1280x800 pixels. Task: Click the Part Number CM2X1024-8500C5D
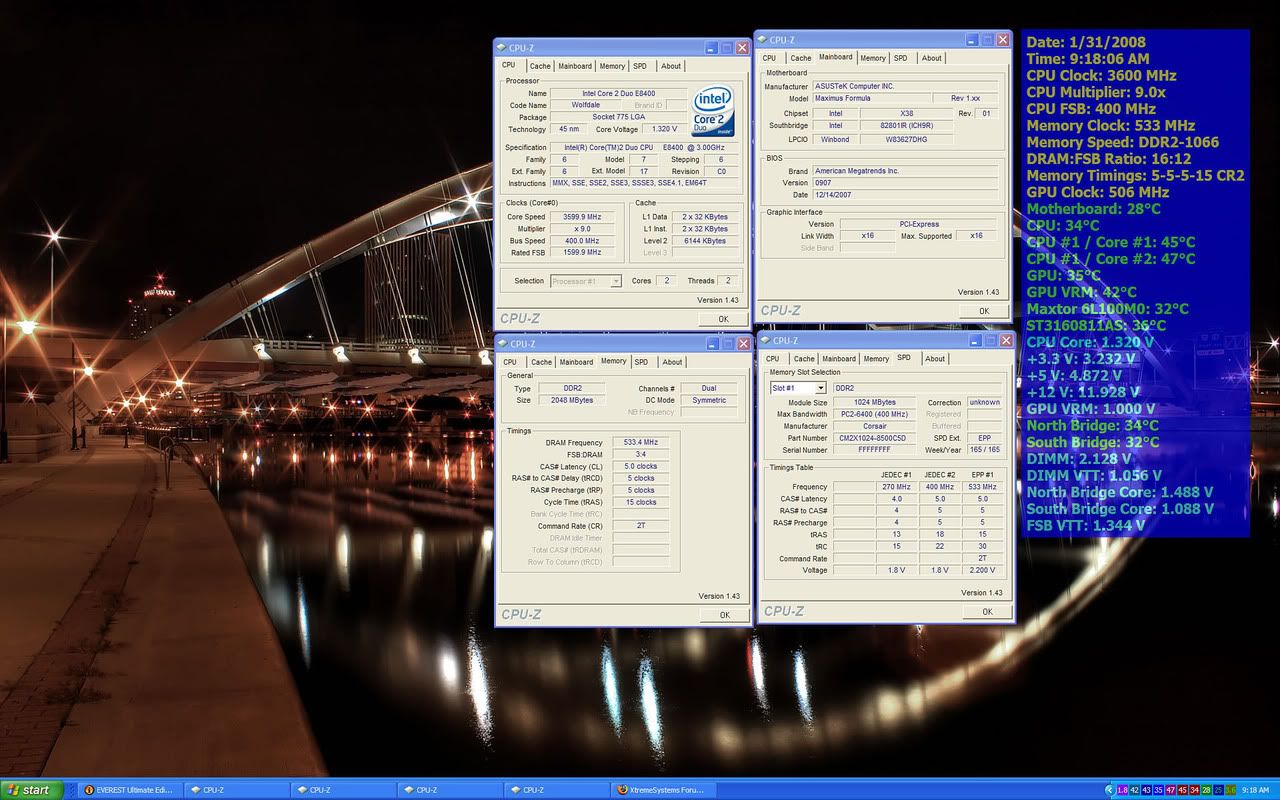click(x=874, y=438)
